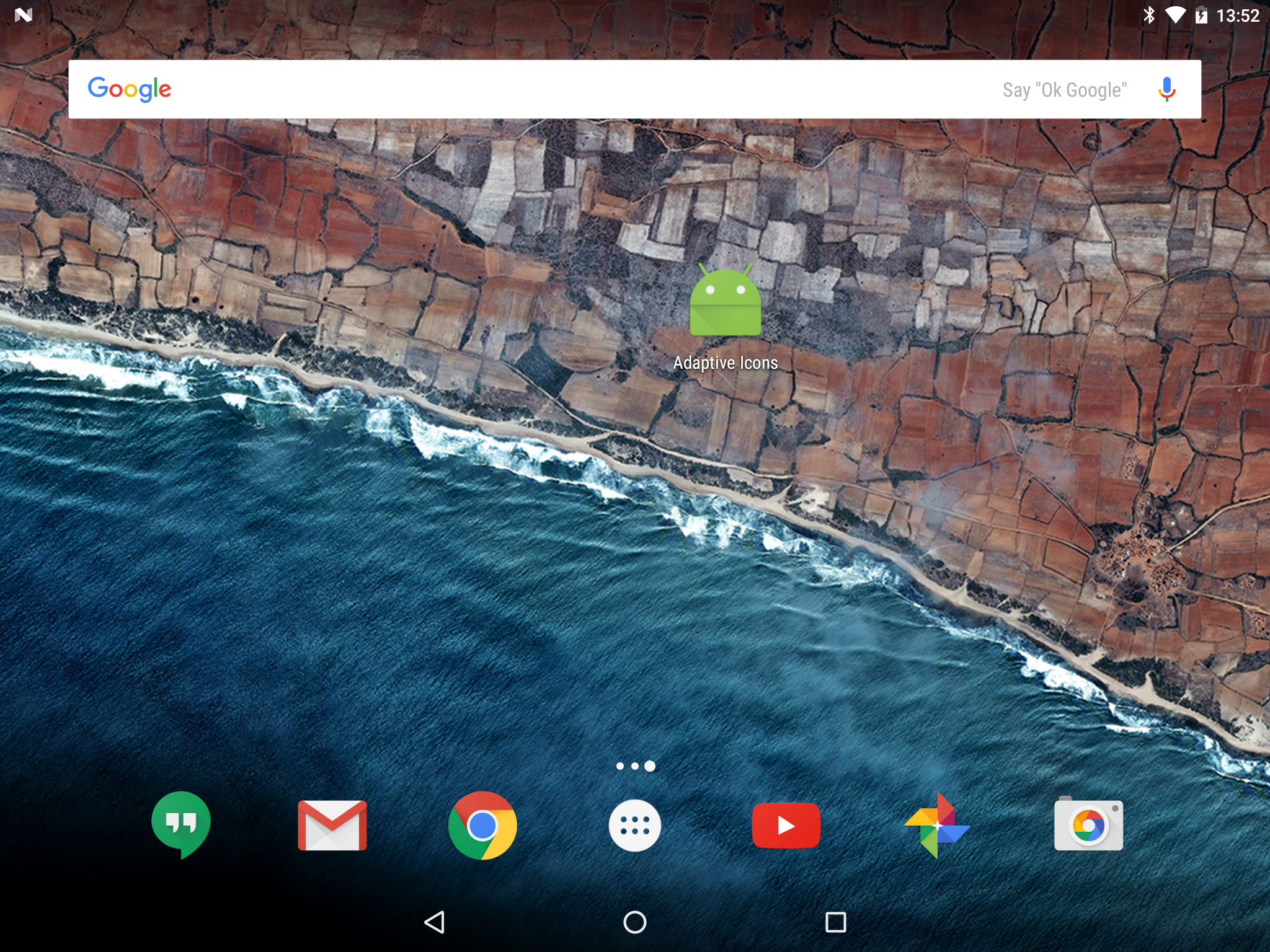
Task: Focus the Say "Ok Google" search field
Action: tap(635, 89)
